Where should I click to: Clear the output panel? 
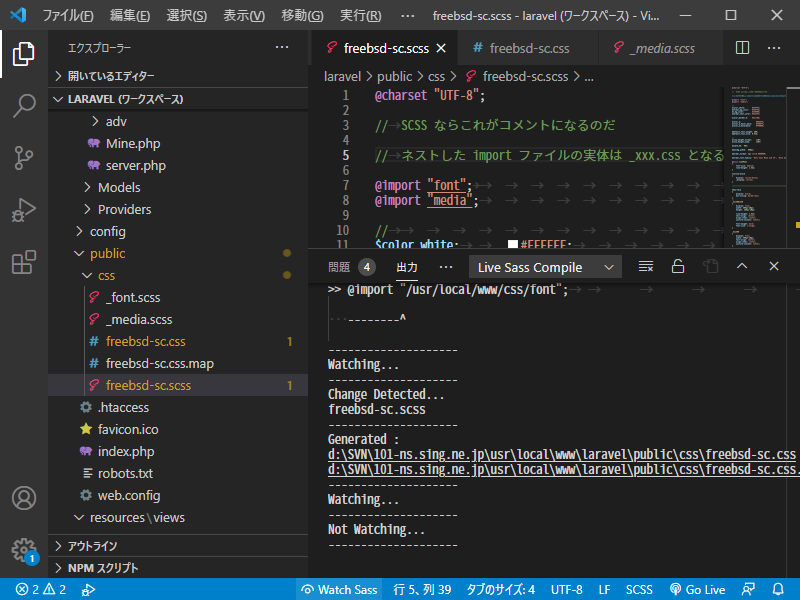pos(646,267)
